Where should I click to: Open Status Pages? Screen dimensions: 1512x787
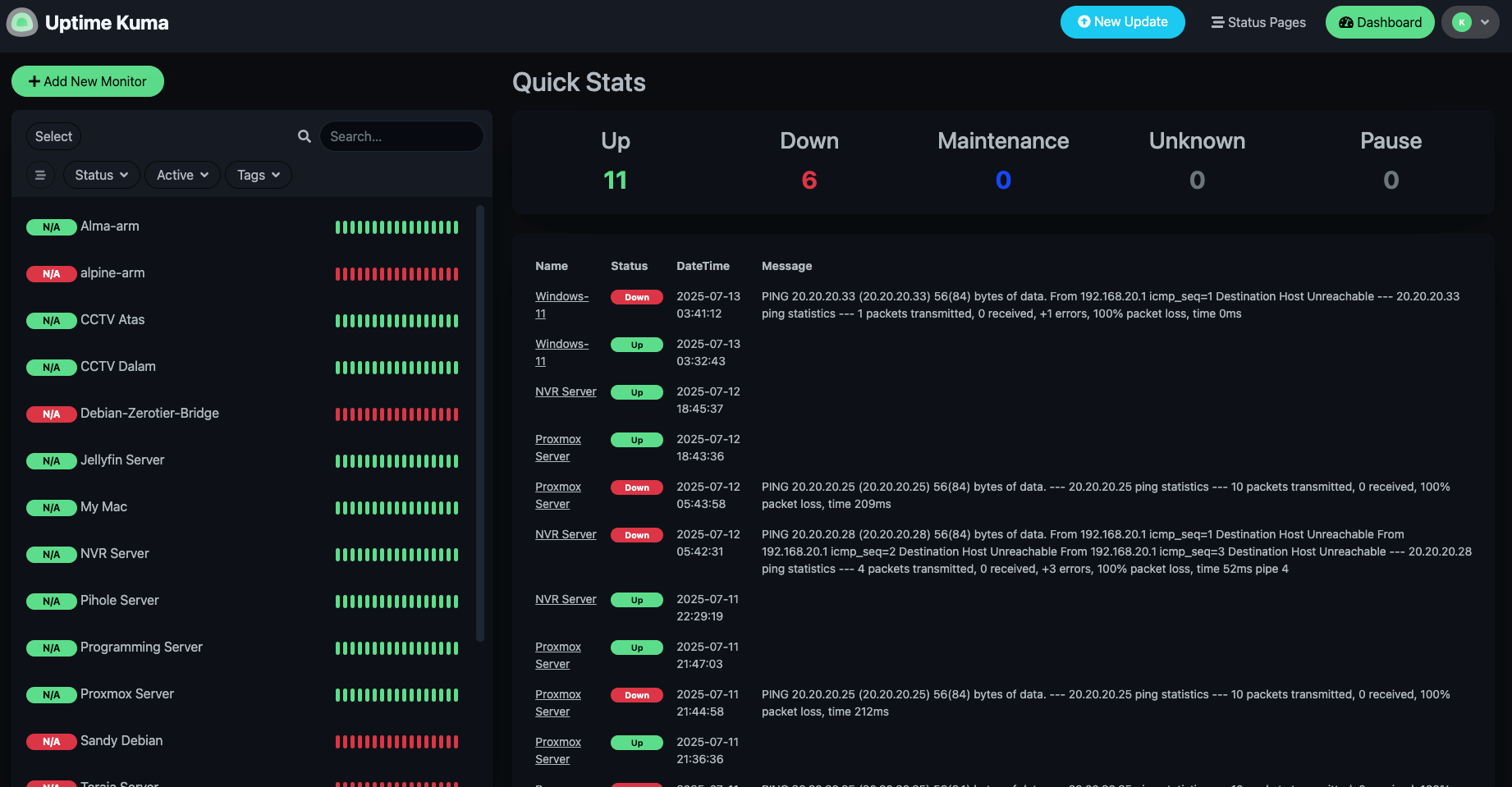coord(1258,22)
